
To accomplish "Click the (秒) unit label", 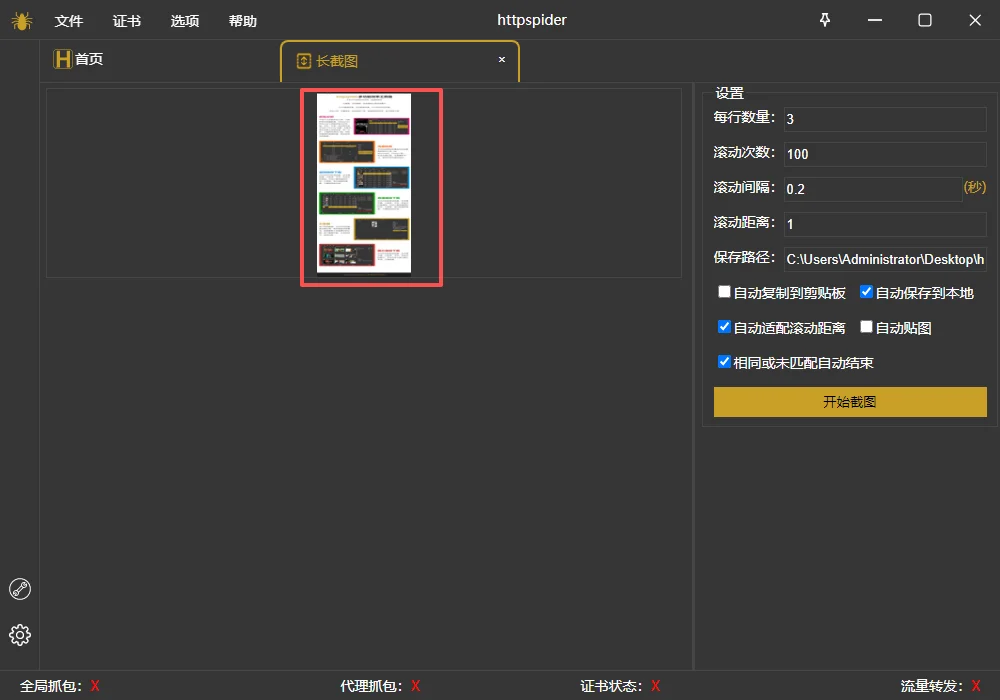I will 975,187.
